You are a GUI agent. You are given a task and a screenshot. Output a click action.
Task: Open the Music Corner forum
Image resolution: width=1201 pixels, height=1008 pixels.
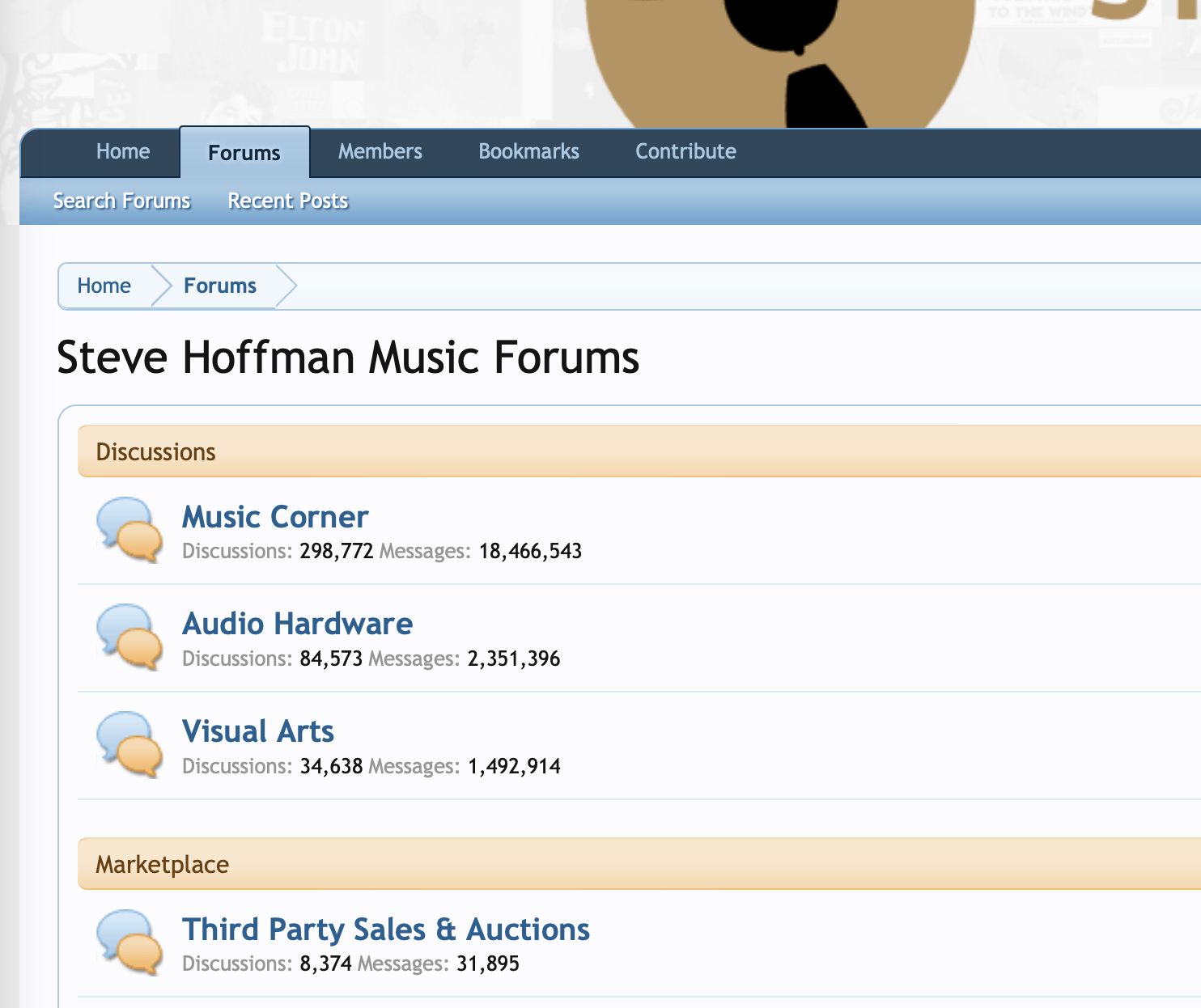tap(275, 517)
